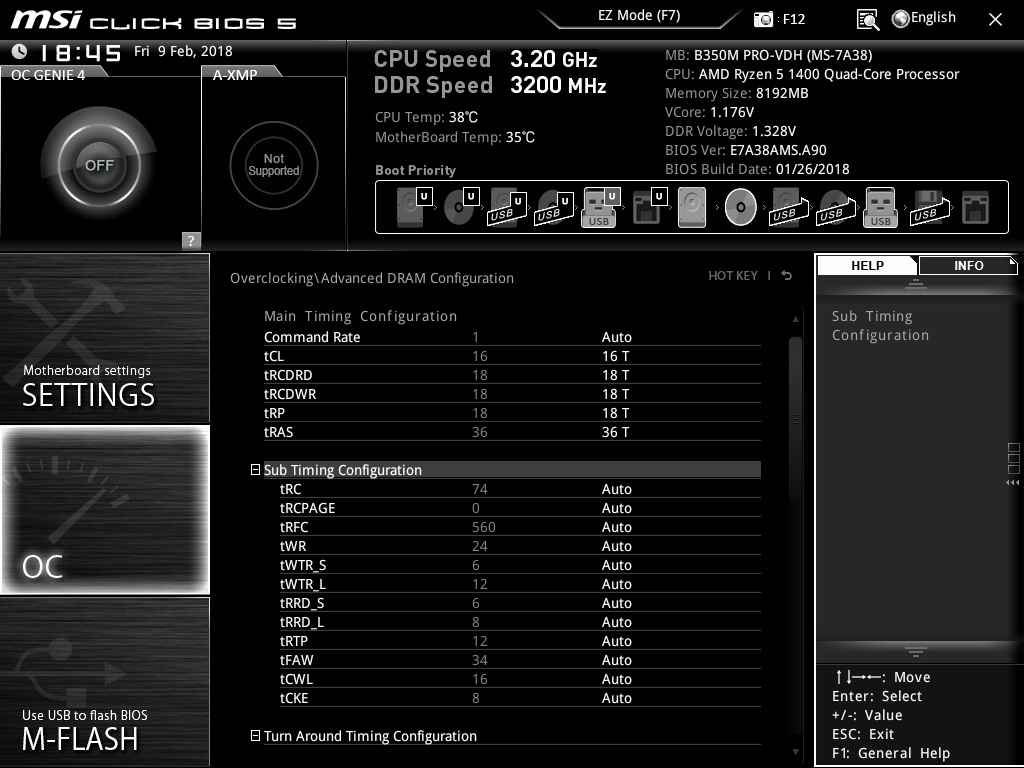Click the scrollbar up arrow in timing list
1024x768 pixels.
coord(795,319)
